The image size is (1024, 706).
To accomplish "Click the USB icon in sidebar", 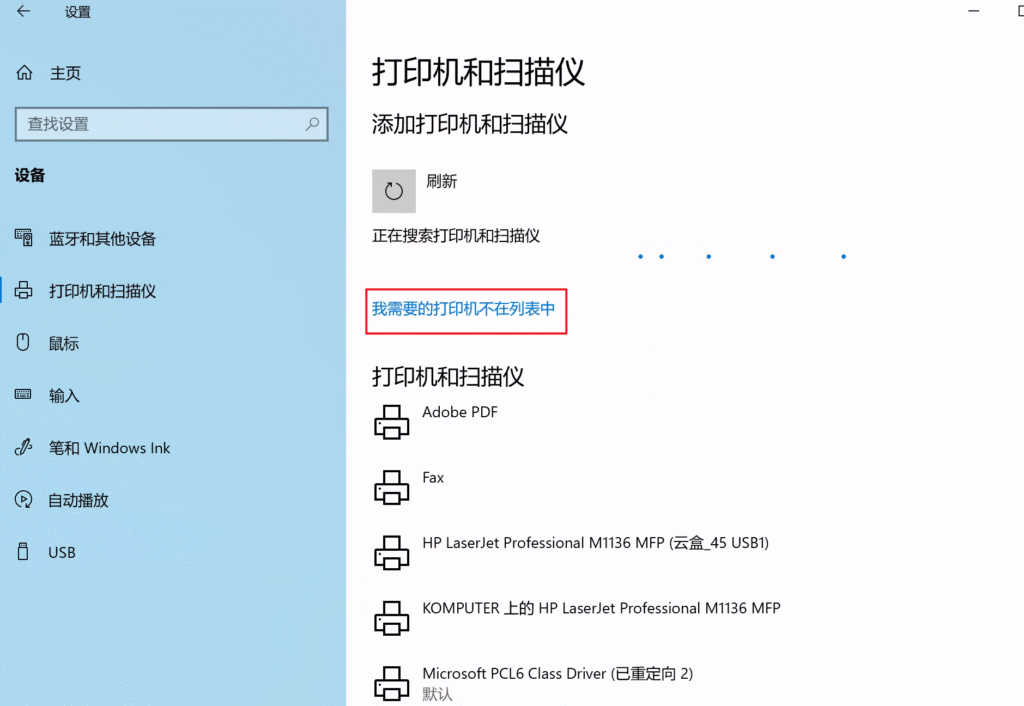I will [x=24, y=552].
